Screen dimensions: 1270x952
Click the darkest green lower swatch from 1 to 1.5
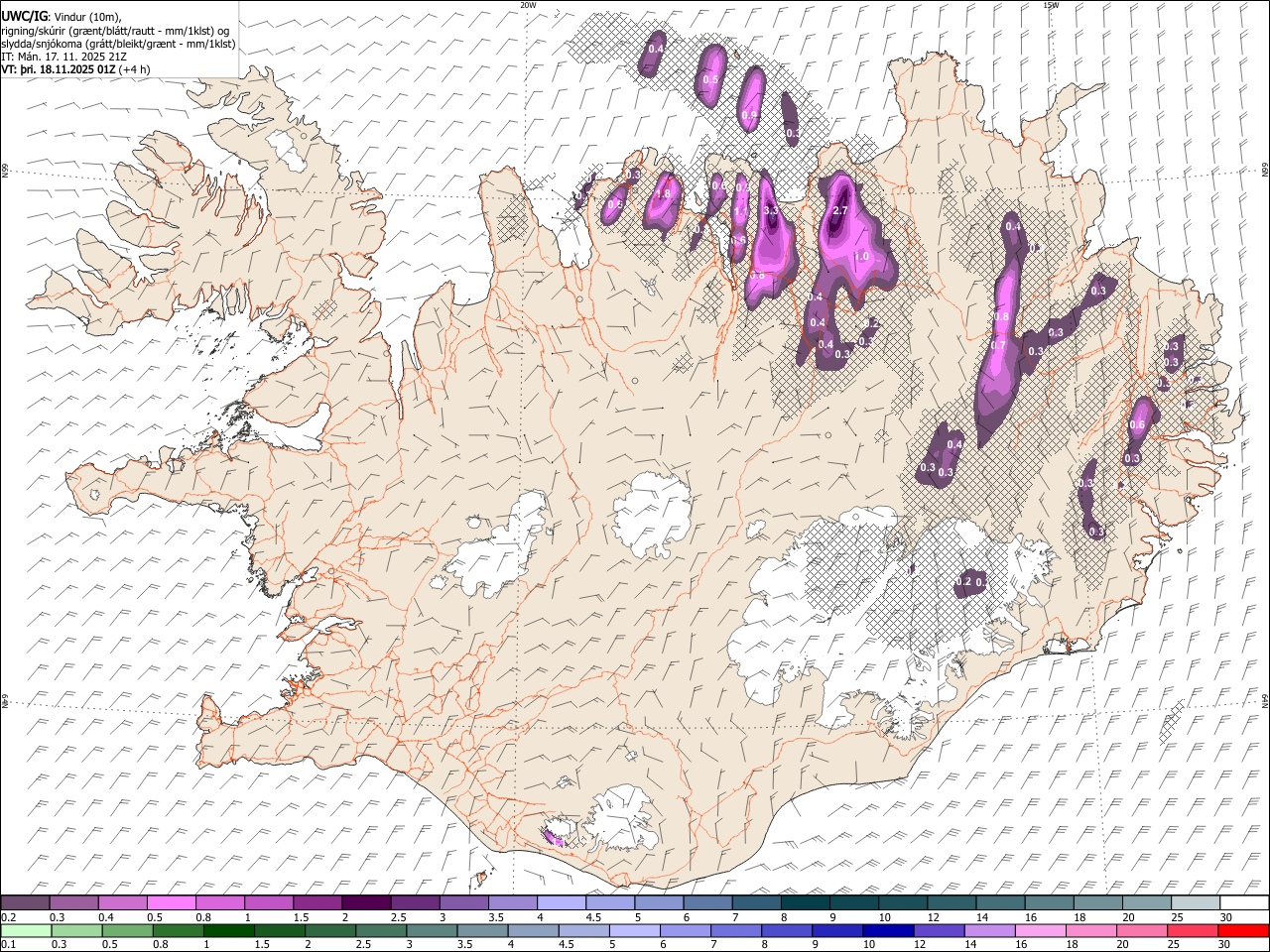[x=228, y=930]
